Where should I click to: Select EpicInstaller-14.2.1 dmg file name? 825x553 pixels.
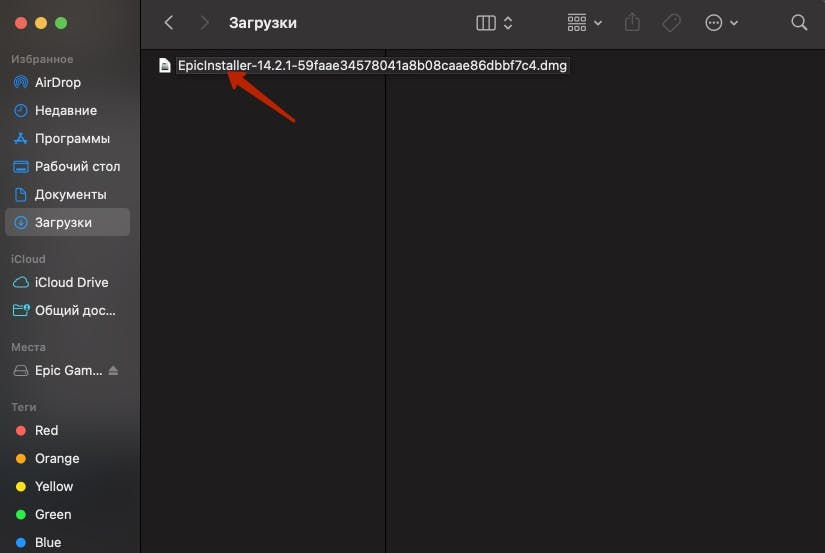(x=372, y=65)
